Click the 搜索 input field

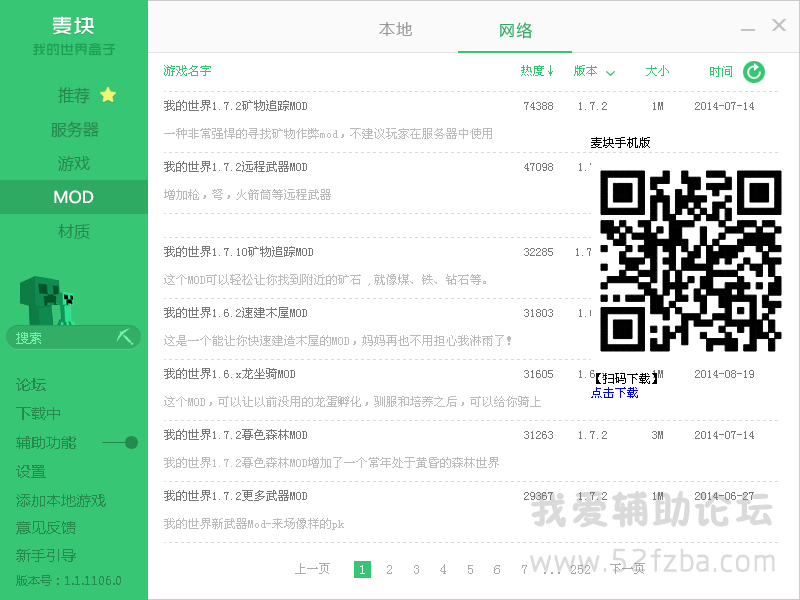73,338
